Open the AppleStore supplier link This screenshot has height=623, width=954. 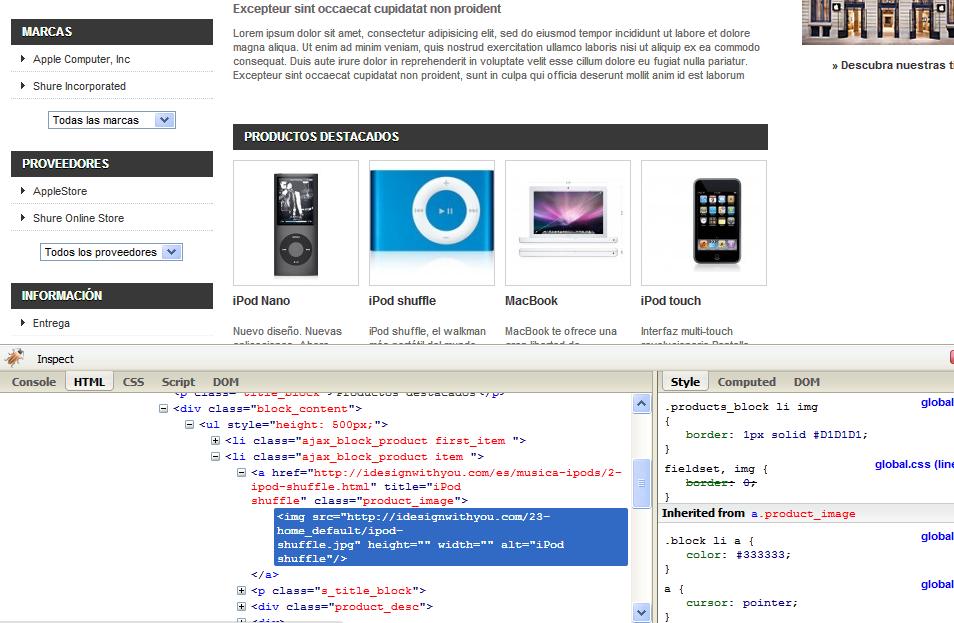tap(60, 191)
